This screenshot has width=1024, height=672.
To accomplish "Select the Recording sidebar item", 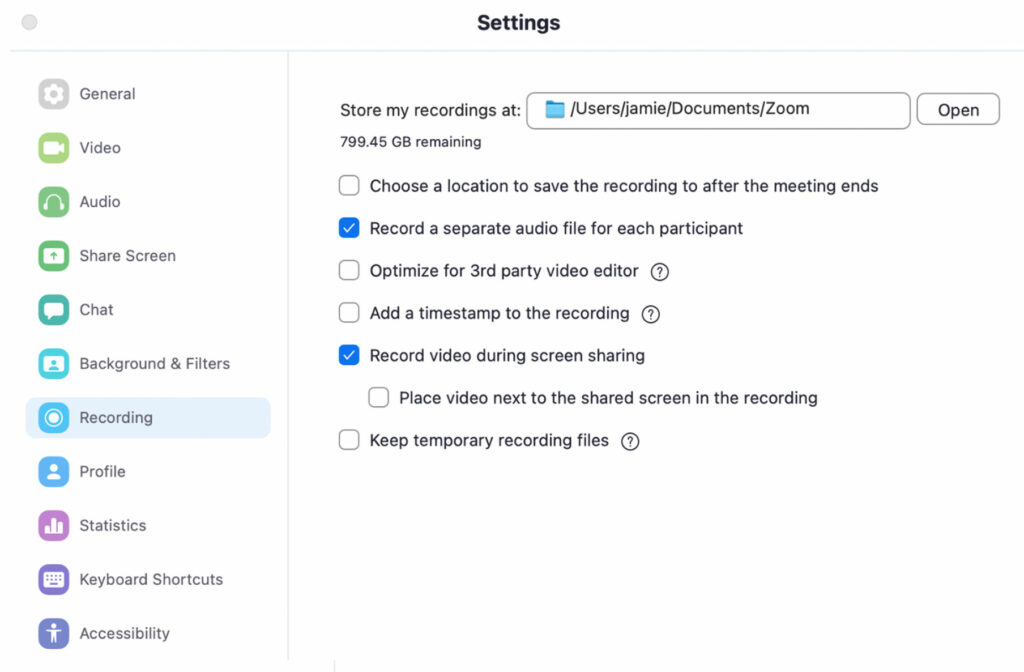I will coord(148,417).
